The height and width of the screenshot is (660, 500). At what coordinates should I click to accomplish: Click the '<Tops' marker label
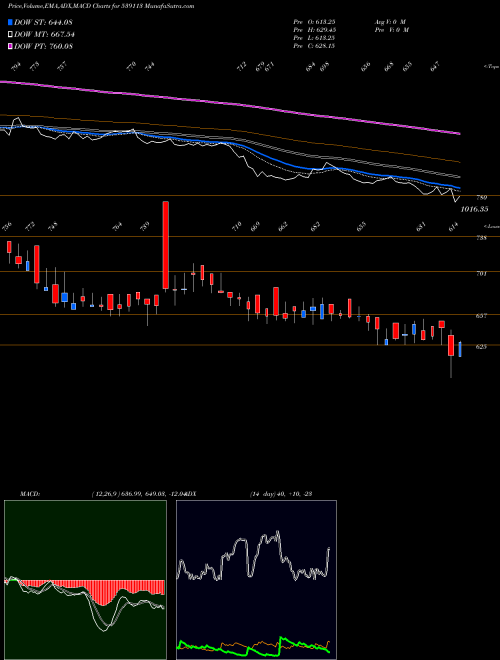pyautogui.click(x=492, y=67)
